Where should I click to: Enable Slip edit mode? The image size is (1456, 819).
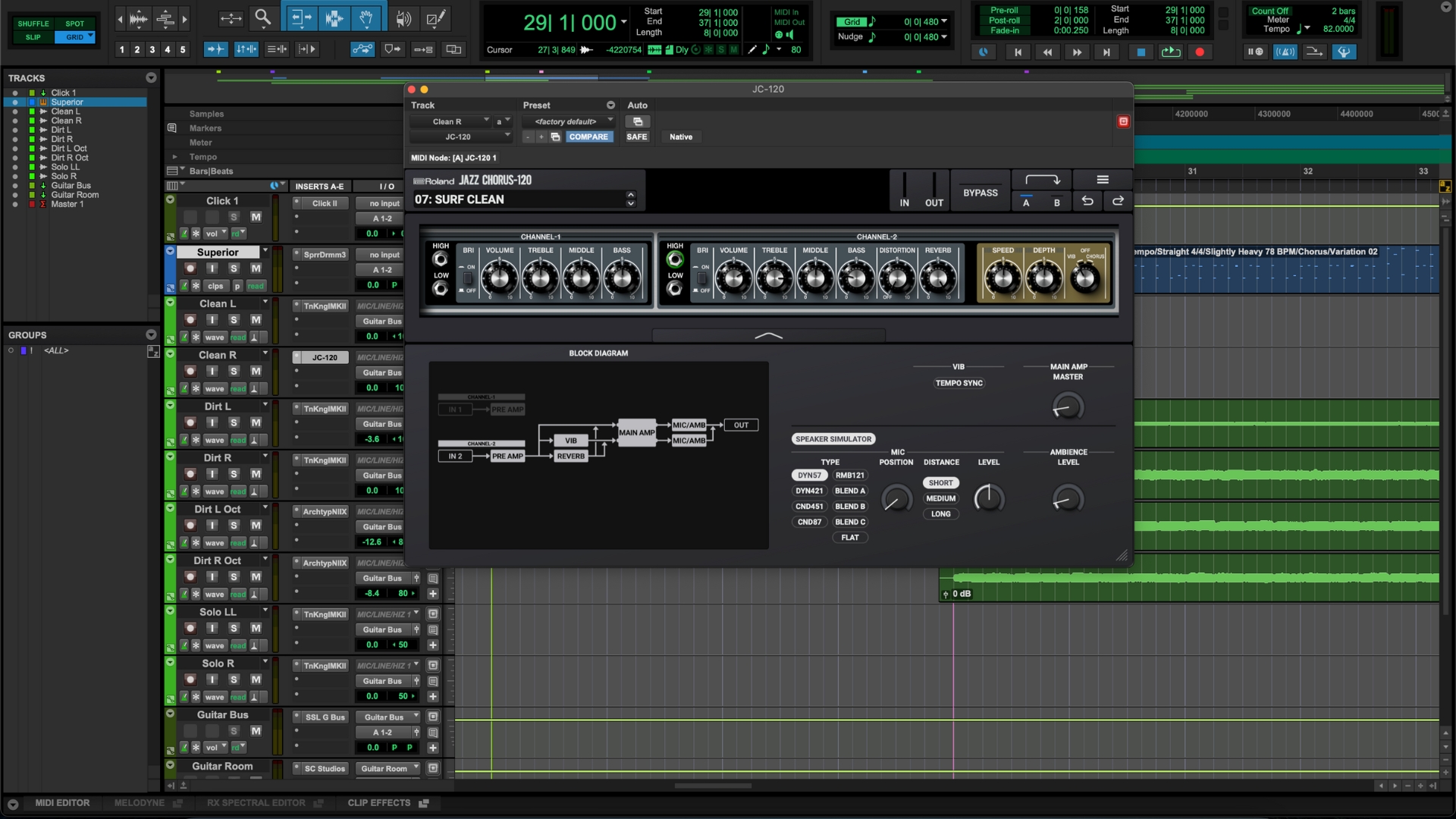click(33, 36)
